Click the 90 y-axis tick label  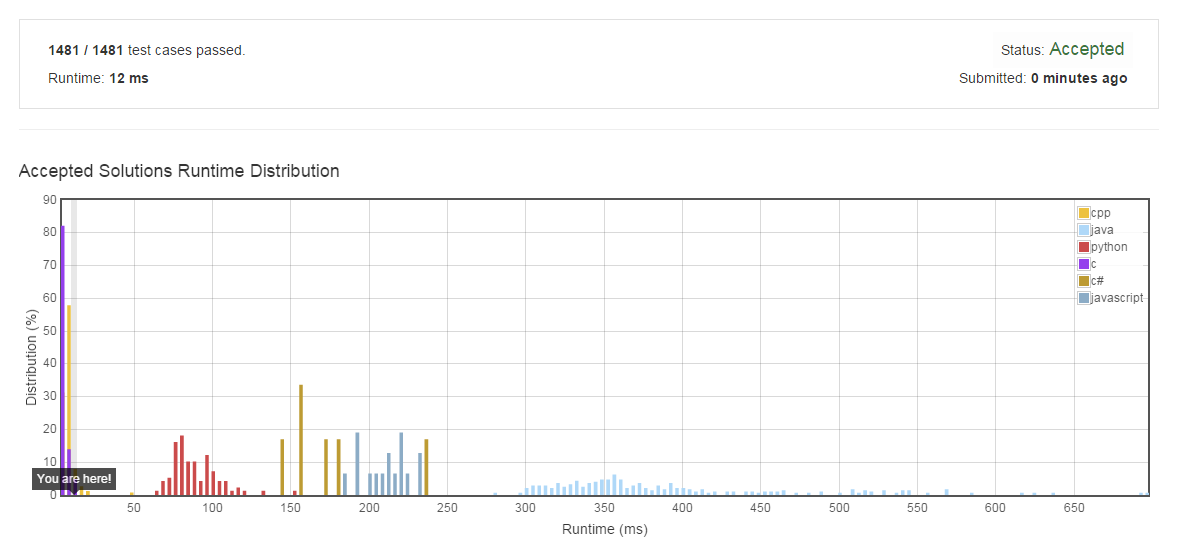pos(50,200)
